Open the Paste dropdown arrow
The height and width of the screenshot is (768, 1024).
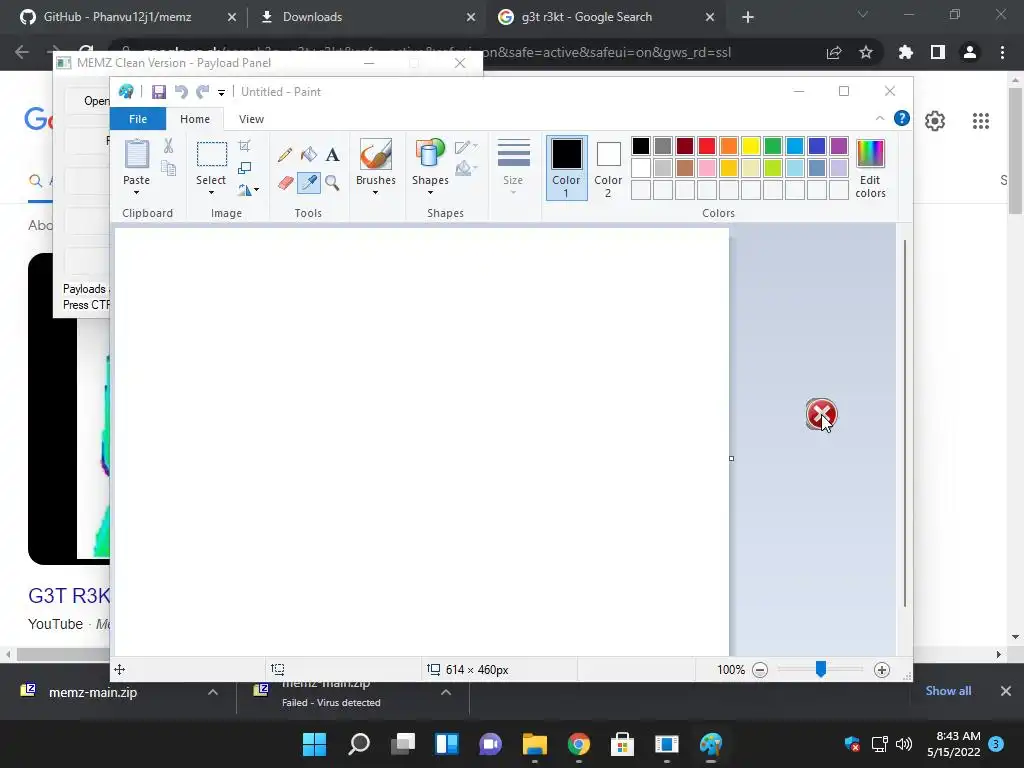click(x=136, y=193)
